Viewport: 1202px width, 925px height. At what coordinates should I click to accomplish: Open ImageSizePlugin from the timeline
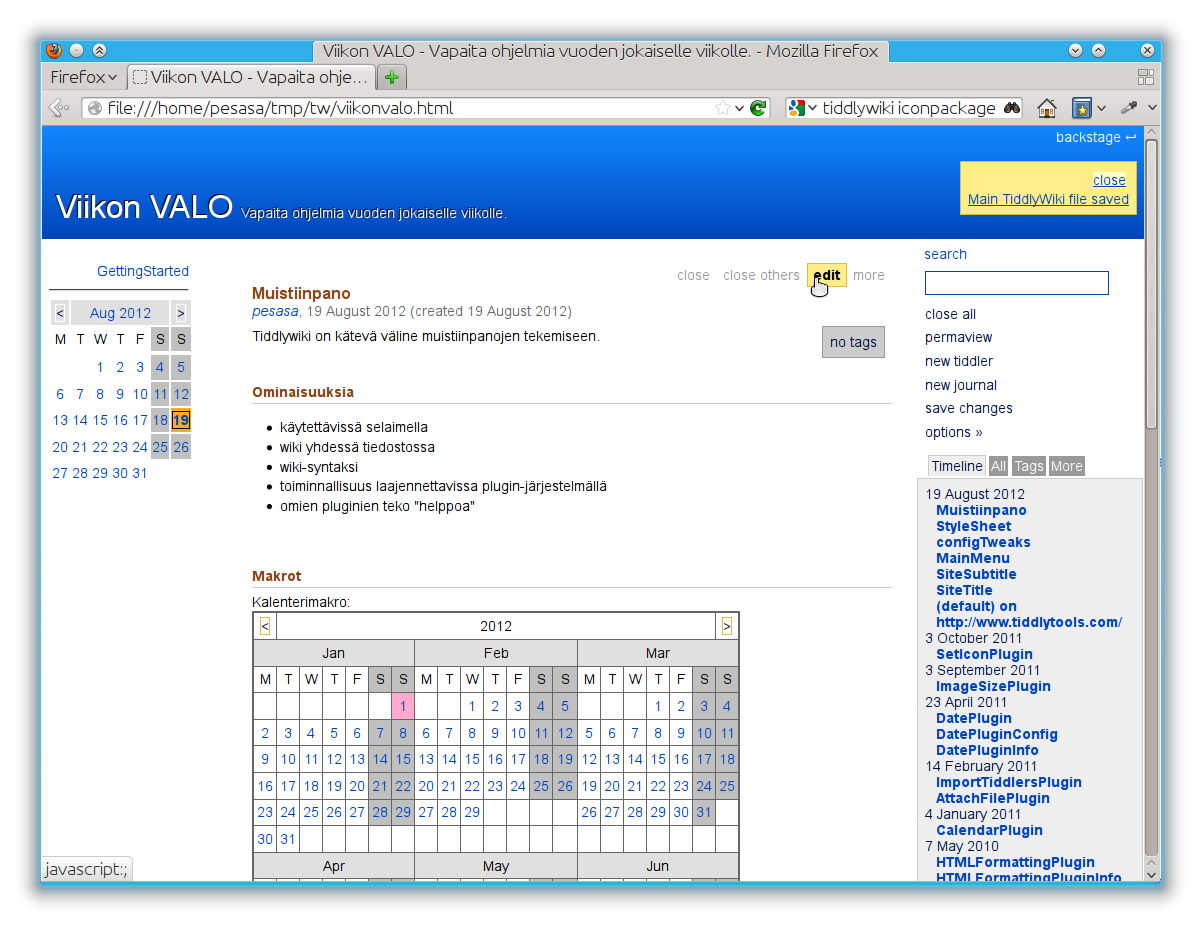tap(993, 686)
